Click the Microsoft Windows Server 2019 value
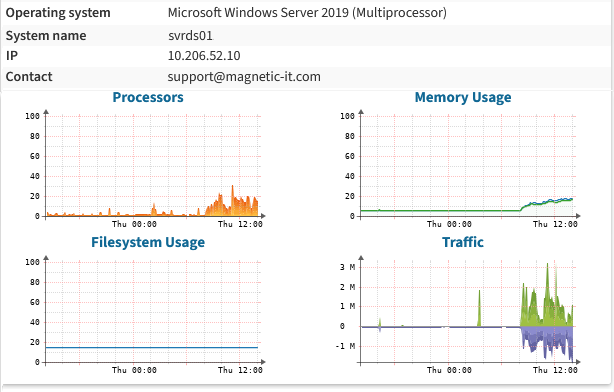The image size is (614, 392). pos(307,13)
